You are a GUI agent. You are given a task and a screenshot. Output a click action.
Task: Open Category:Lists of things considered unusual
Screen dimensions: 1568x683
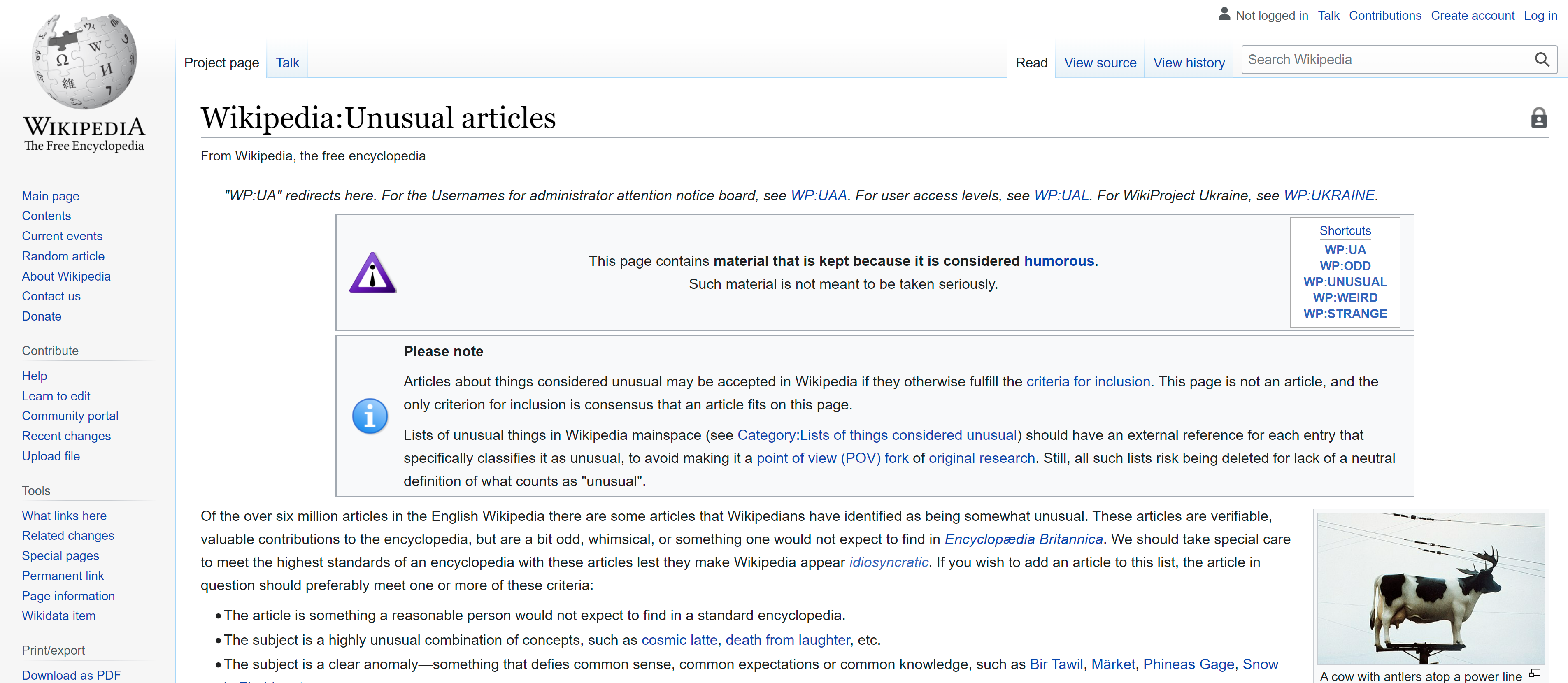tap(877, 435)
